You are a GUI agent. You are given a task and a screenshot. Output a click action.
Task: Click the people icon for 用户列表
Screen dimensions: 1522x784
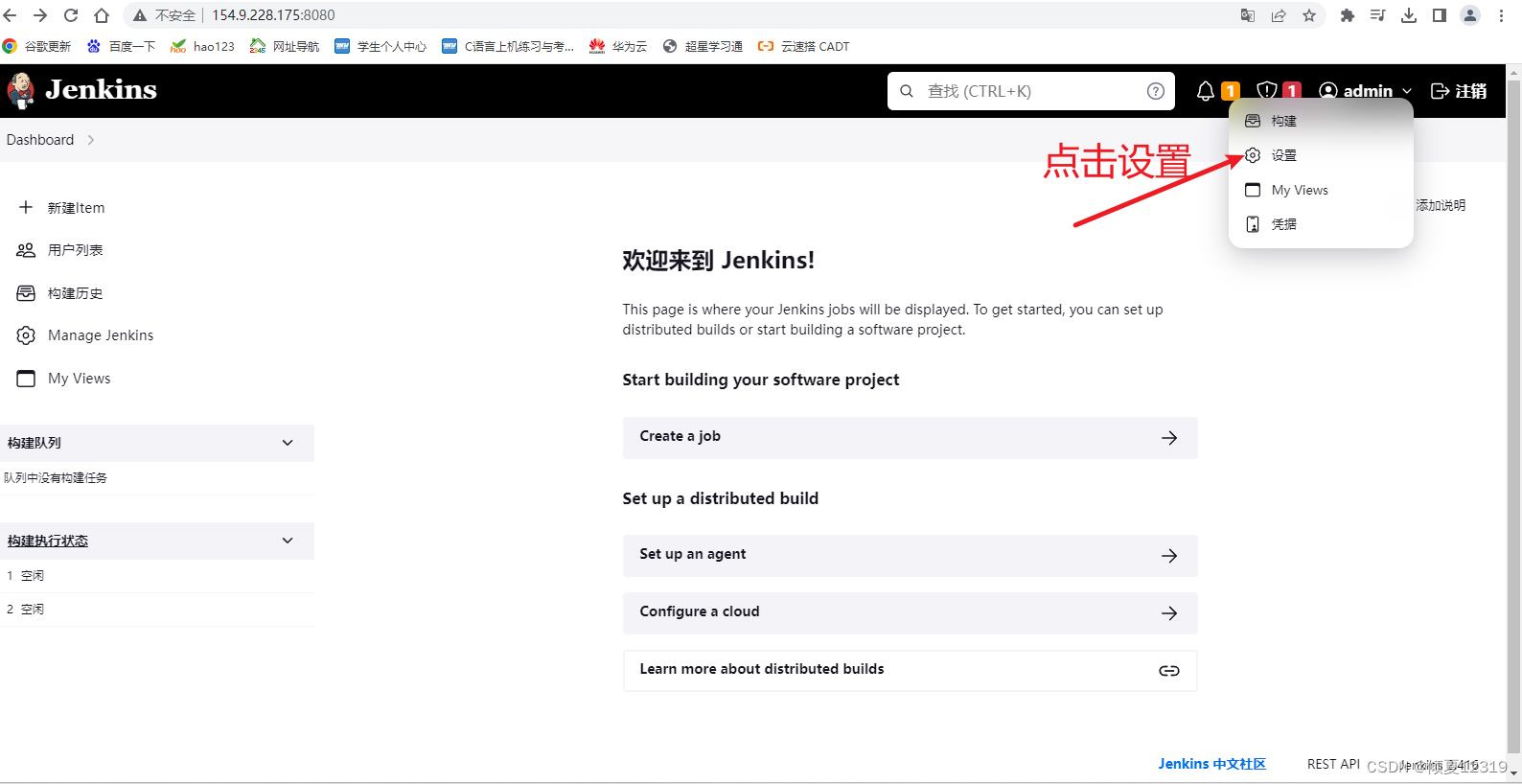pos(26,250)
